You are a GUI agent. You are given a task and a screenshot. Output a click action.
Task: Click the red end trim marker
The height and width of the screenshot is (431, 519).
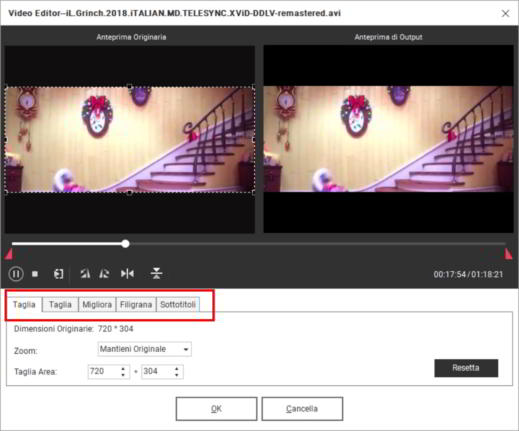tap(508, 254)
